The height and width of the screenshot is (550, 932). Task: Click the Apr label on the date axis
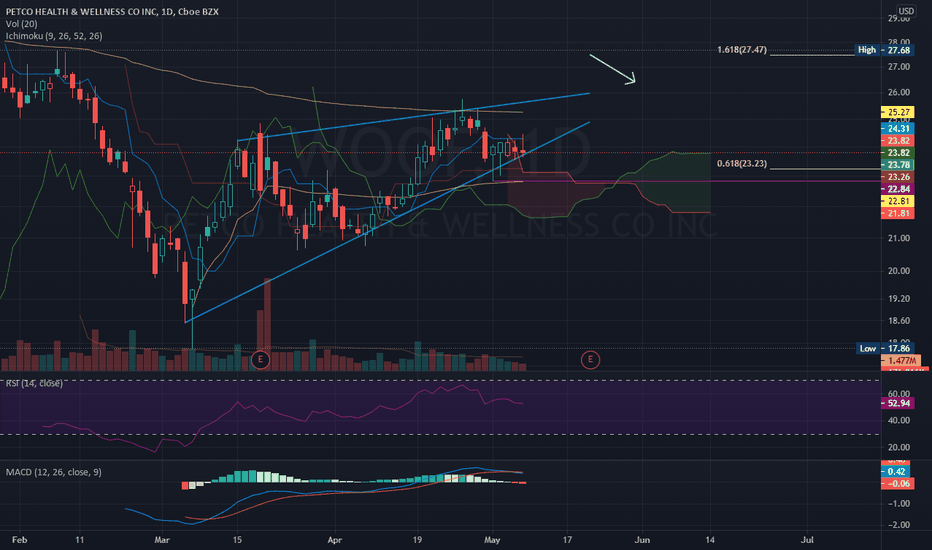[x=335, y=540]
